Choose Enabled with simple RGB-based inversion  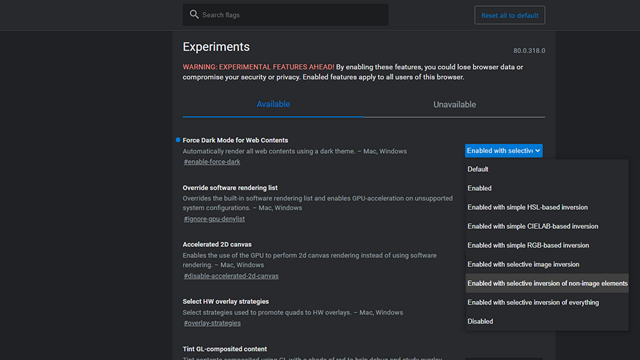(x=547, y=245)
